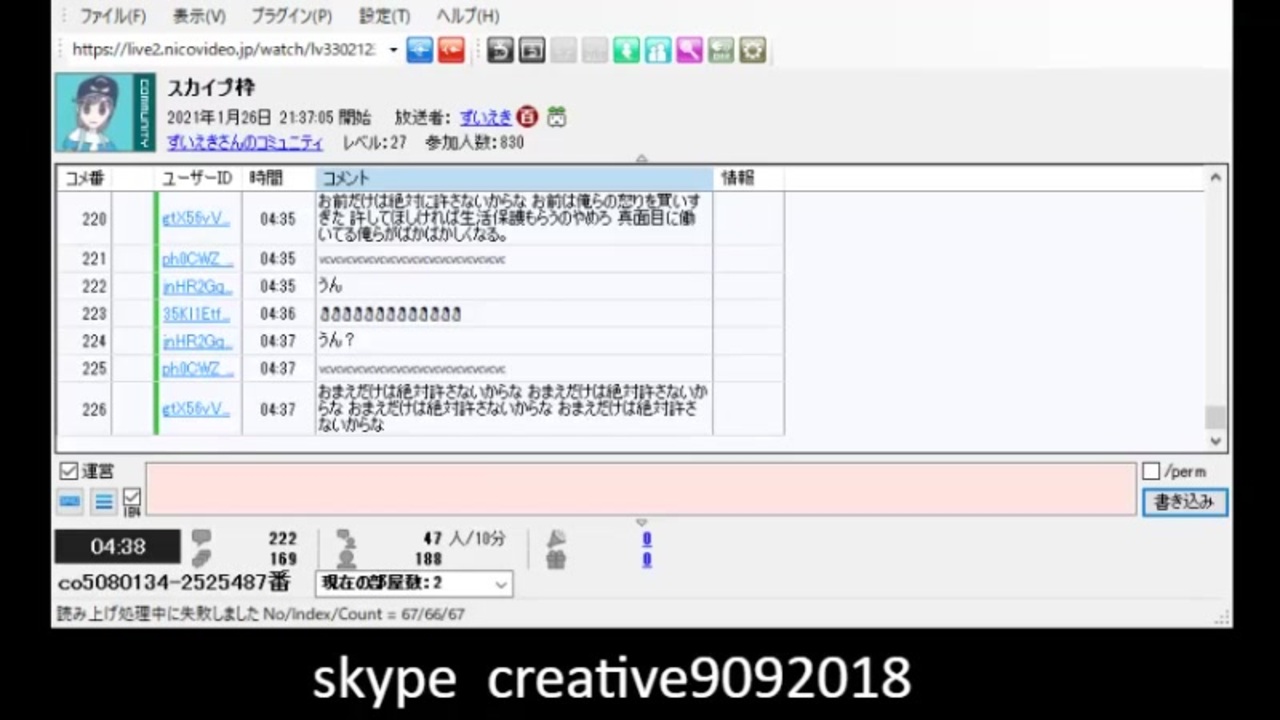Click the co5080134-2525487番 text
Viewport: 1280px width, 720px height.
[174, 582]
